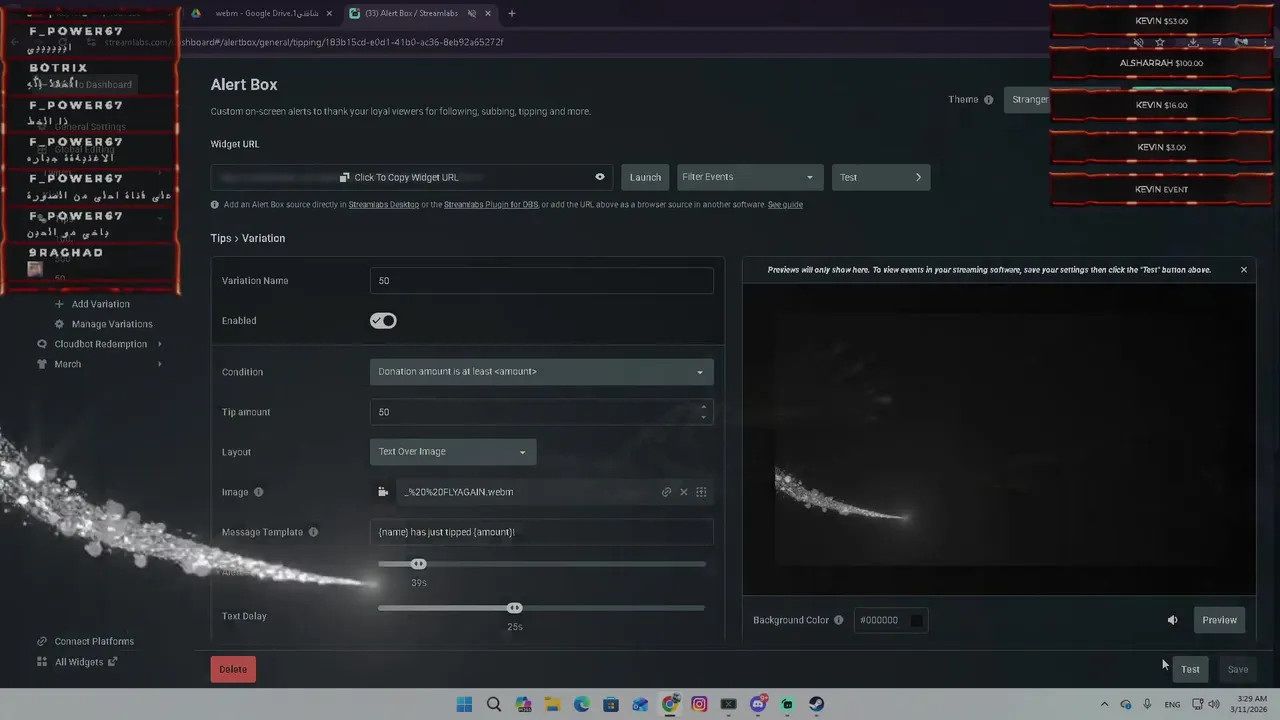The height and width of the screenshot is (720, 1280).
Task: Open the Theme Stranger dropdown
Action: [x=1027, y=100]
